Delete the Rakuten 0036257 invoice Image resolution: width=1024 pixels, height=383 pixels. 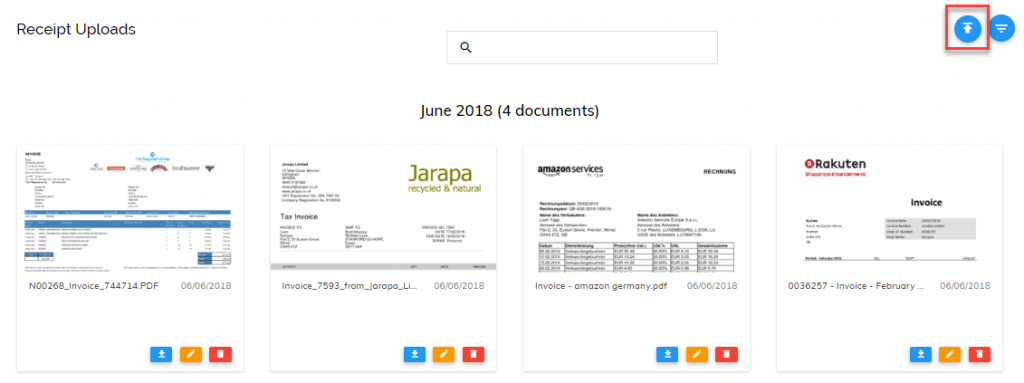tap(980, 354)
